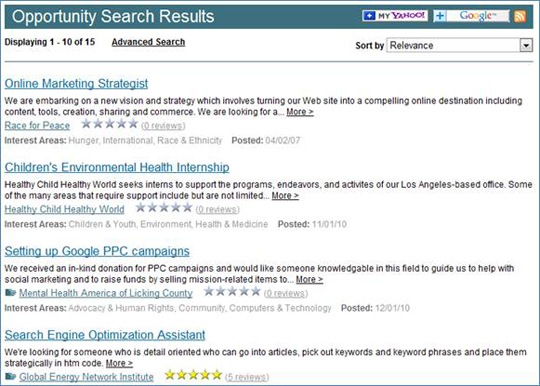Open Online Marketing Strategist opportunity
This screenshot has height=386, width=540.
click(x=76, y=83)
